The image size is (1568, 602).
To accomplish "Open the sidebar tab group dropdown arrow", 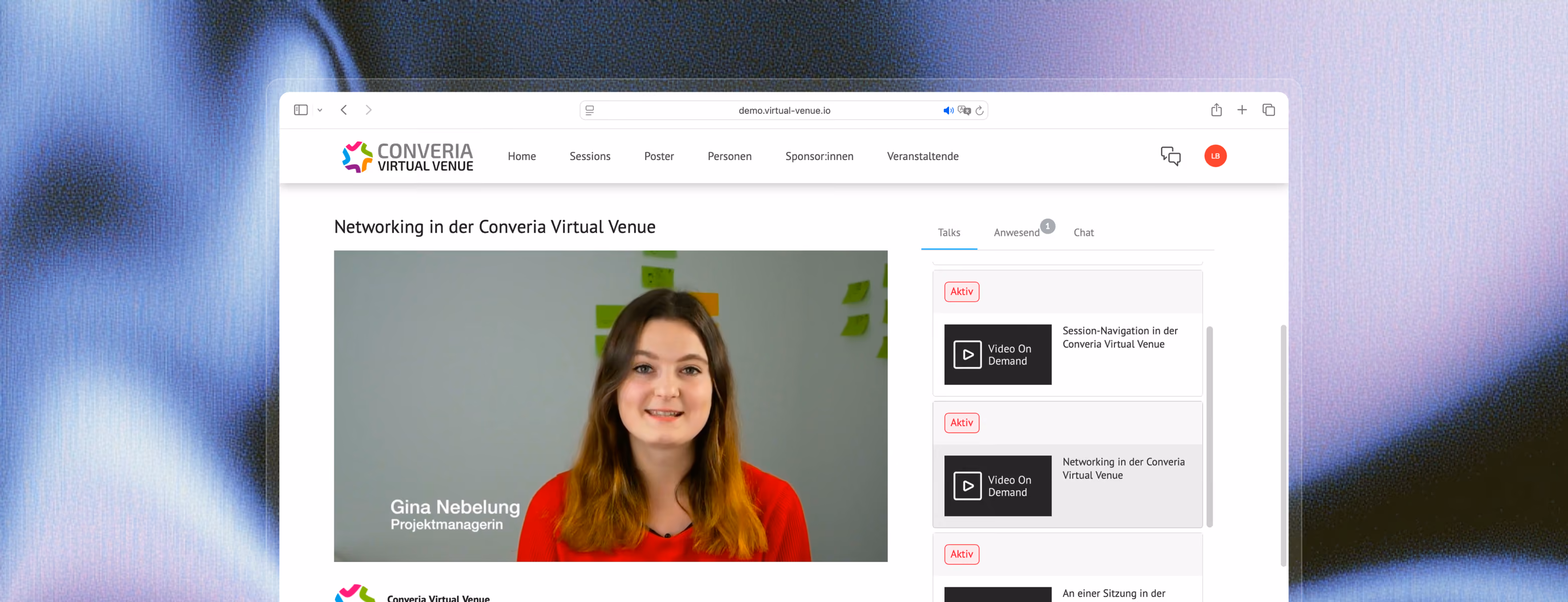I will (320, 110).
